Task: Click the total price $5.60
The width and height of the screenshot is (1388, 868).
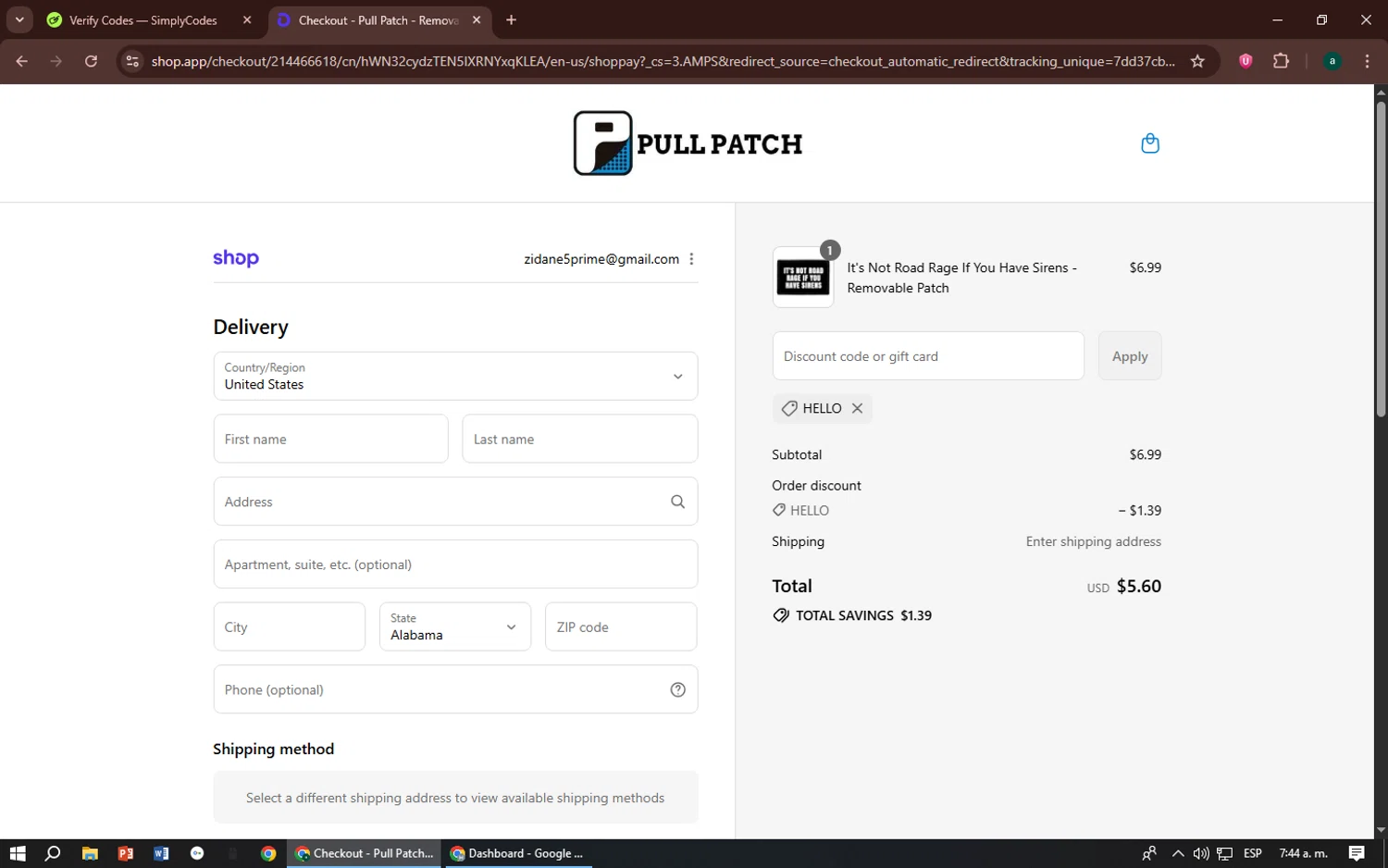Action: [x=1138, y=586]
